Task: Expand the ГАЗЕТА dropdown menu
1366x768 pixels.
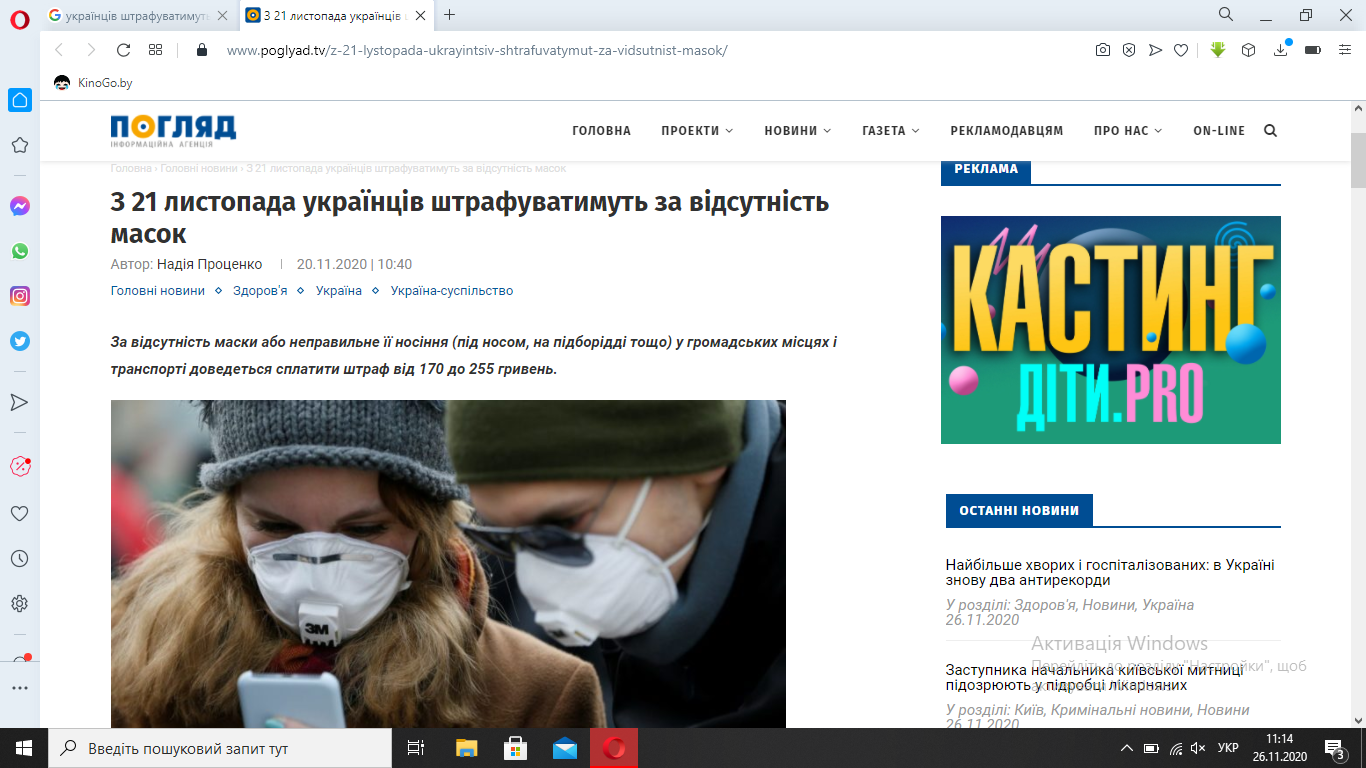Action: [x=891, y=131]
